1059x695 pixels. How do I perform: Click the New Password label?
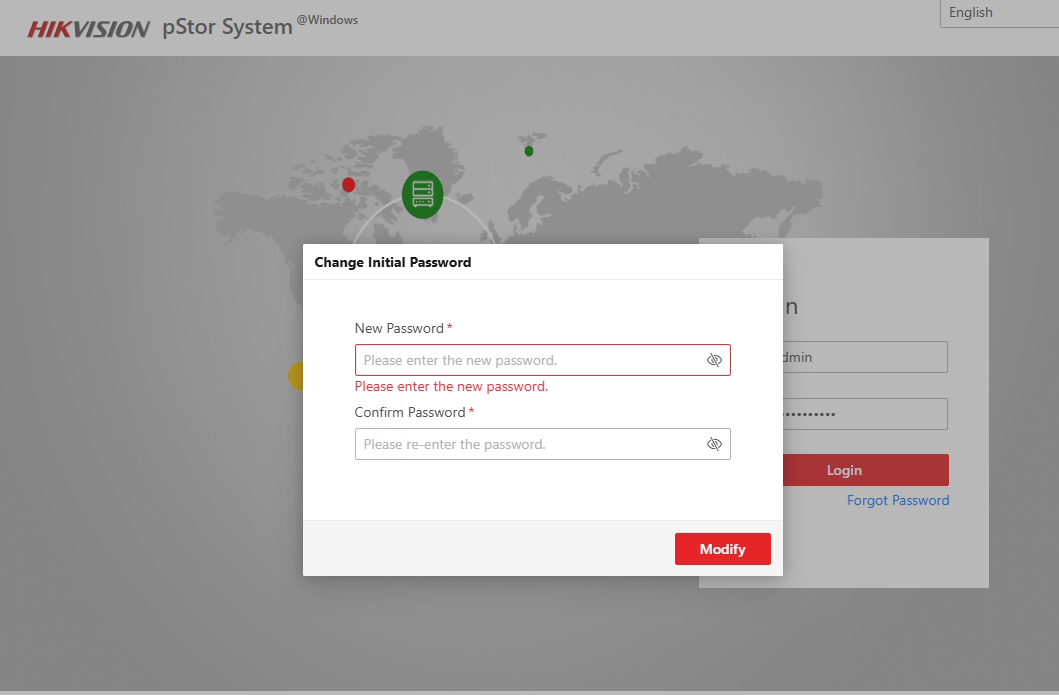coord(399,328)
